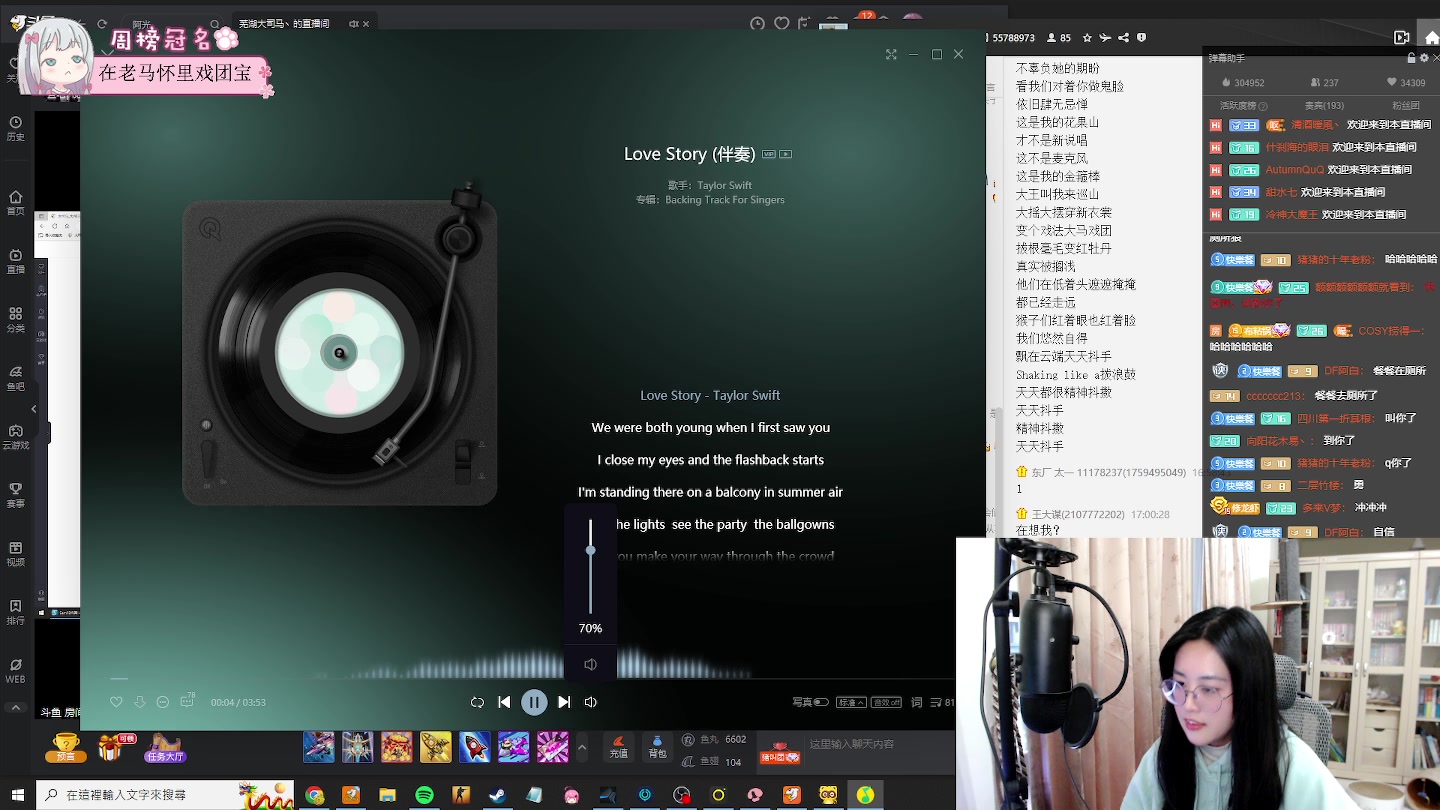Enter fullscreen mode in the music player
The image size is (1440, 810).
tap(891, 54)
